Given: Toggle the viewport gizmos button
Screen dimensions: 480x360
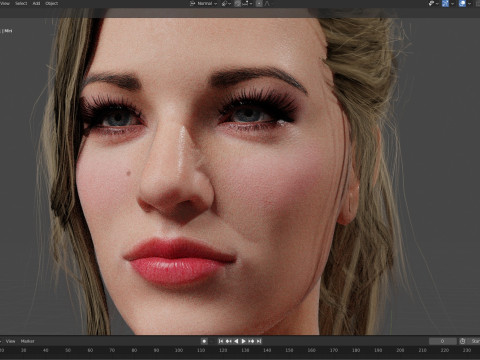Looking at the screenshot, I should [445, 3].
